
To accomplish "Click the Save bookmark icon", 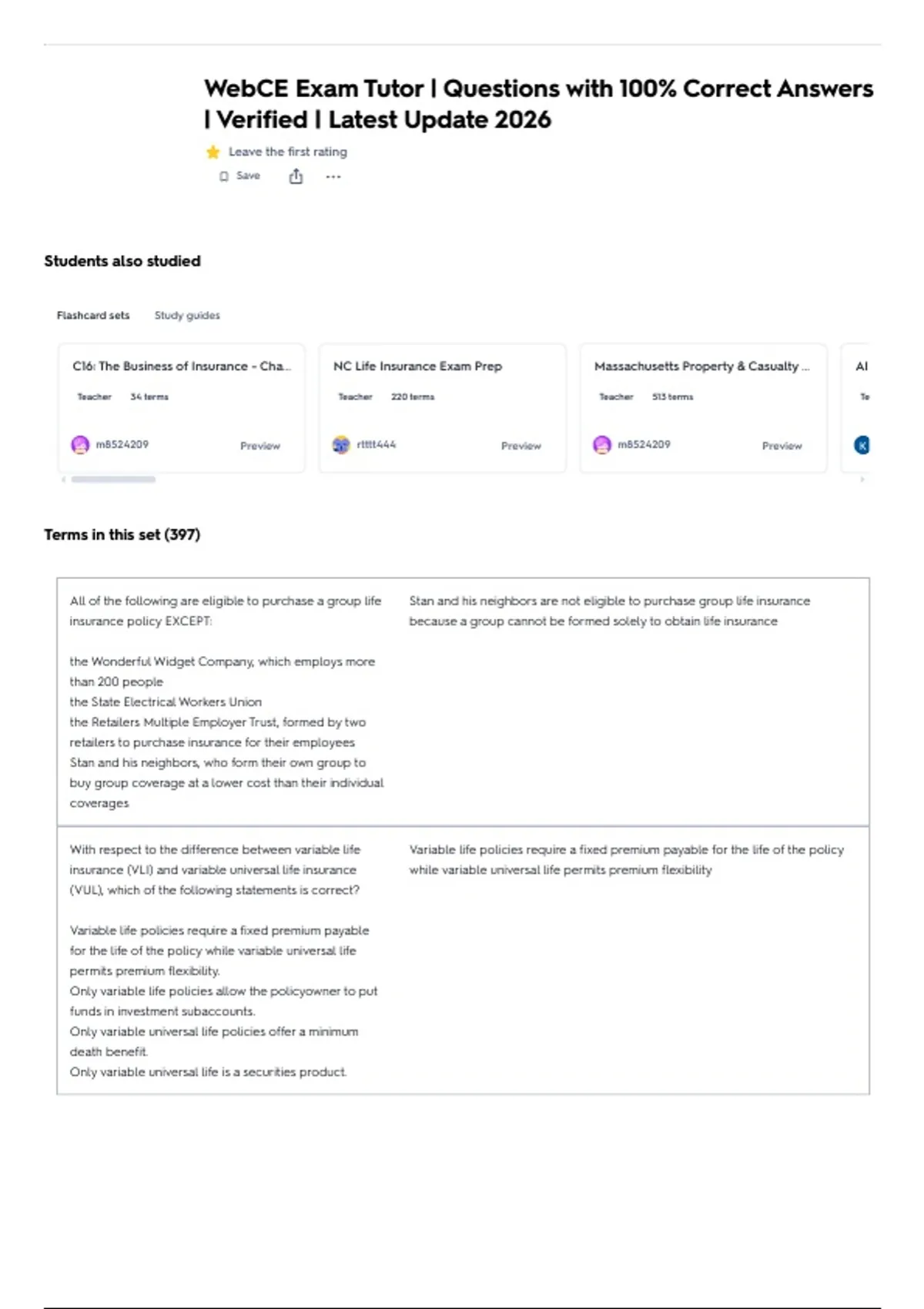I will click(x=224, y=176).
